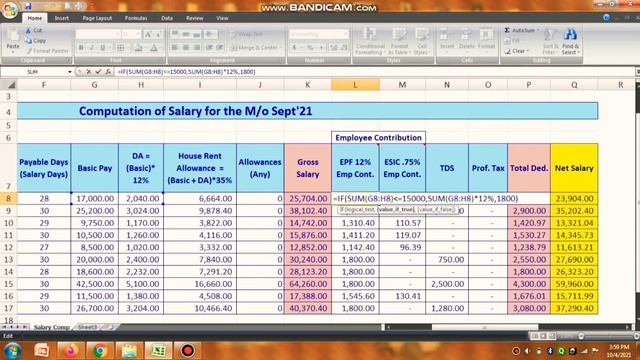The image size is (640, 360).
Task: Open the Office button menu
Action: (x=9, y=9)
